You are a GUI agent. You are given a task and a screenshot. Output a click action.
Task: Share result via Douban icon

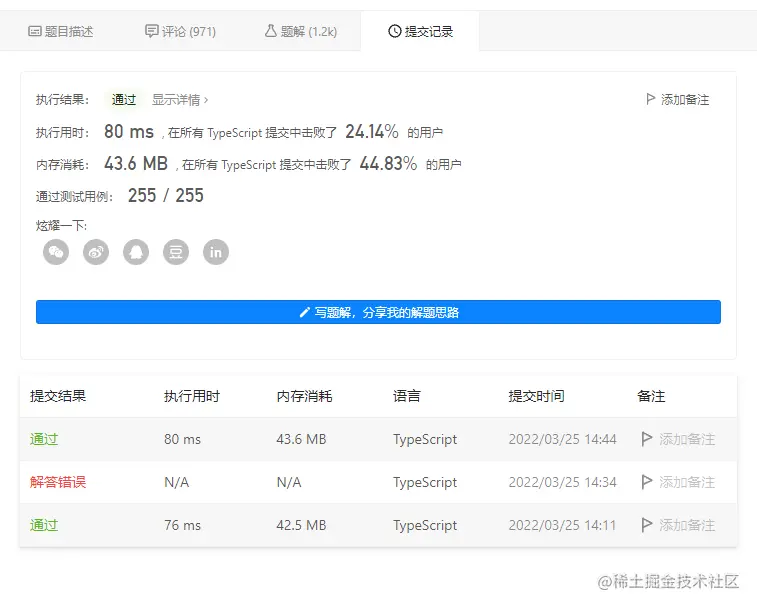coord(176,252)
